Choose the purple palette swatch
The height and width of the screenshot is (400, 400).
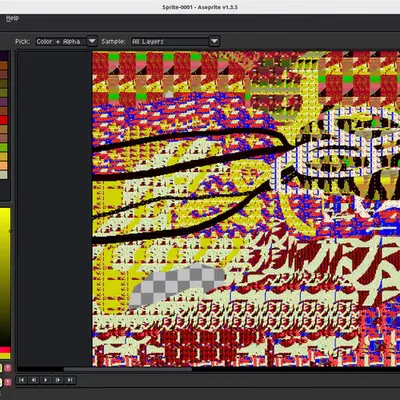[4, 102]
